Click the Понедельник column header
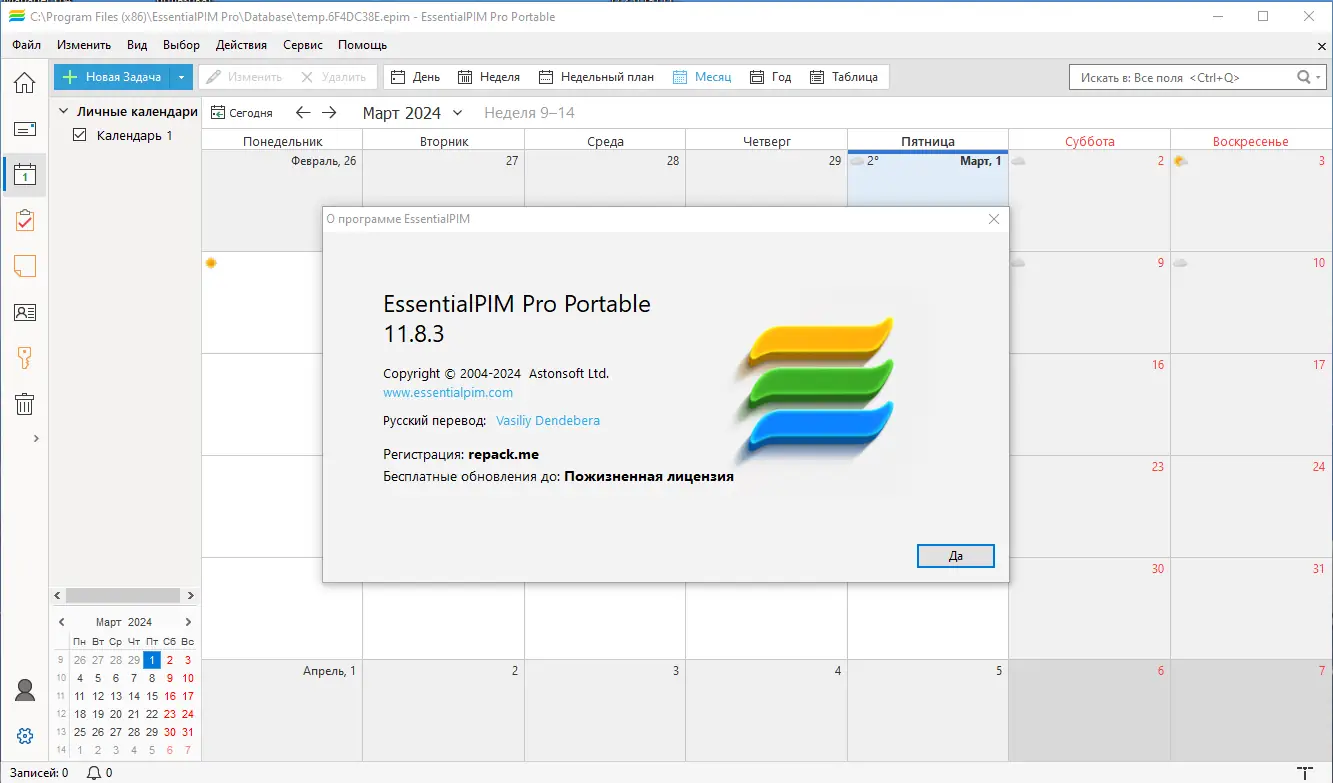This screenshot has height=783, width=1333. pyautogui.click(x=282, y=141)
